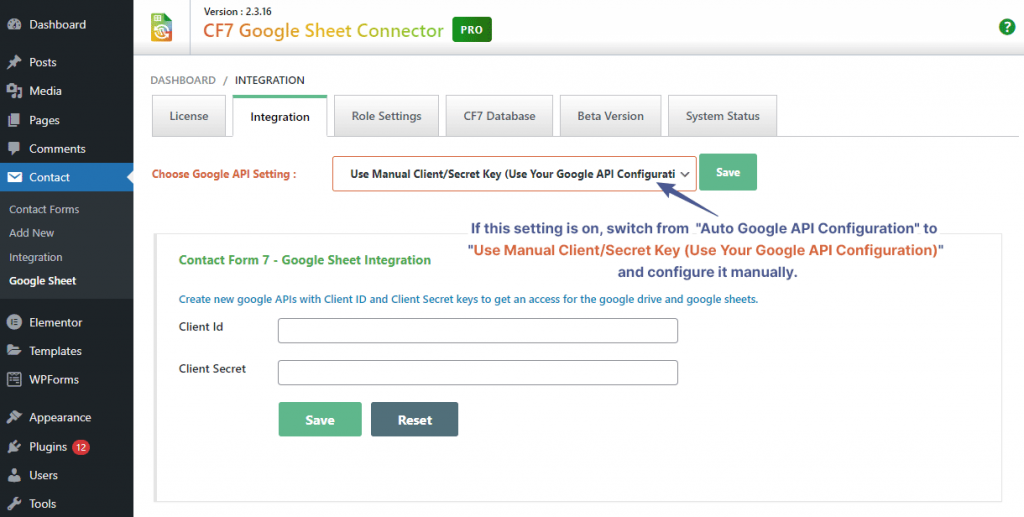Image resolution: width=1024 pixels, height=517 pixels.
Task: Click the DASHBOARD breadcrumb link
Action: [183, 80]
